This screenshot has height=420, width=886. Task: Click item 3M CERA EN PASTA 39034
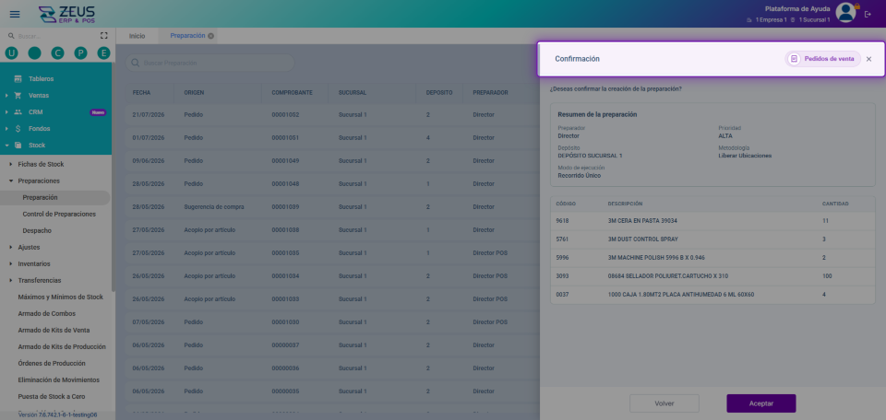point(642,221)
